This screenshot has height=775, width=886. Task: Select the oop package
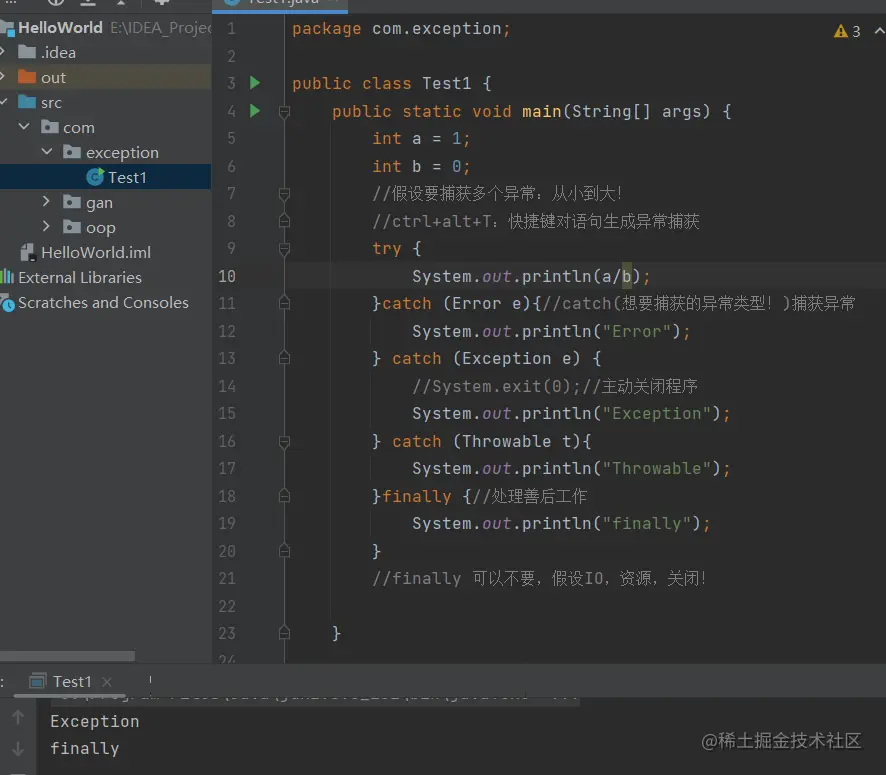click(101, 228)
